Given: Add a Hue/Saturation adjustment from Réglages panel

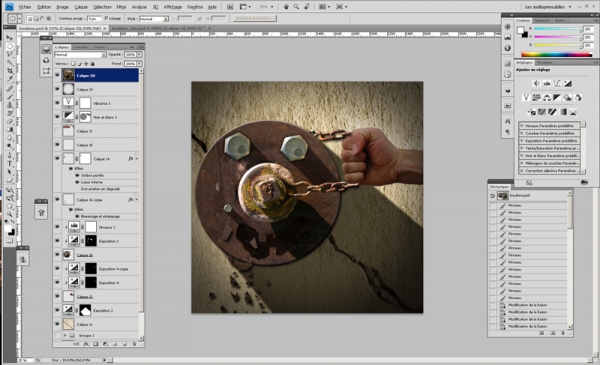Looking at the screenshot, I should click(x=536, y=98).
